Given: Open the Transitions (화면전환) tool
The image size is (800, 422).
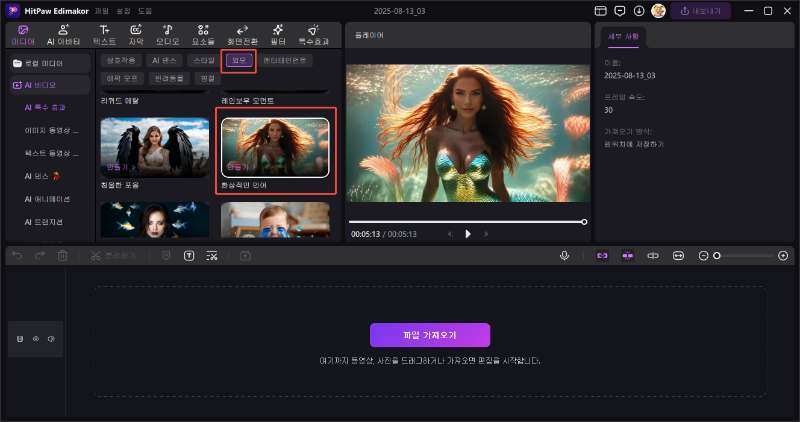Looking at the screenshot, I should pyautogui.click(x=242, y=35).
